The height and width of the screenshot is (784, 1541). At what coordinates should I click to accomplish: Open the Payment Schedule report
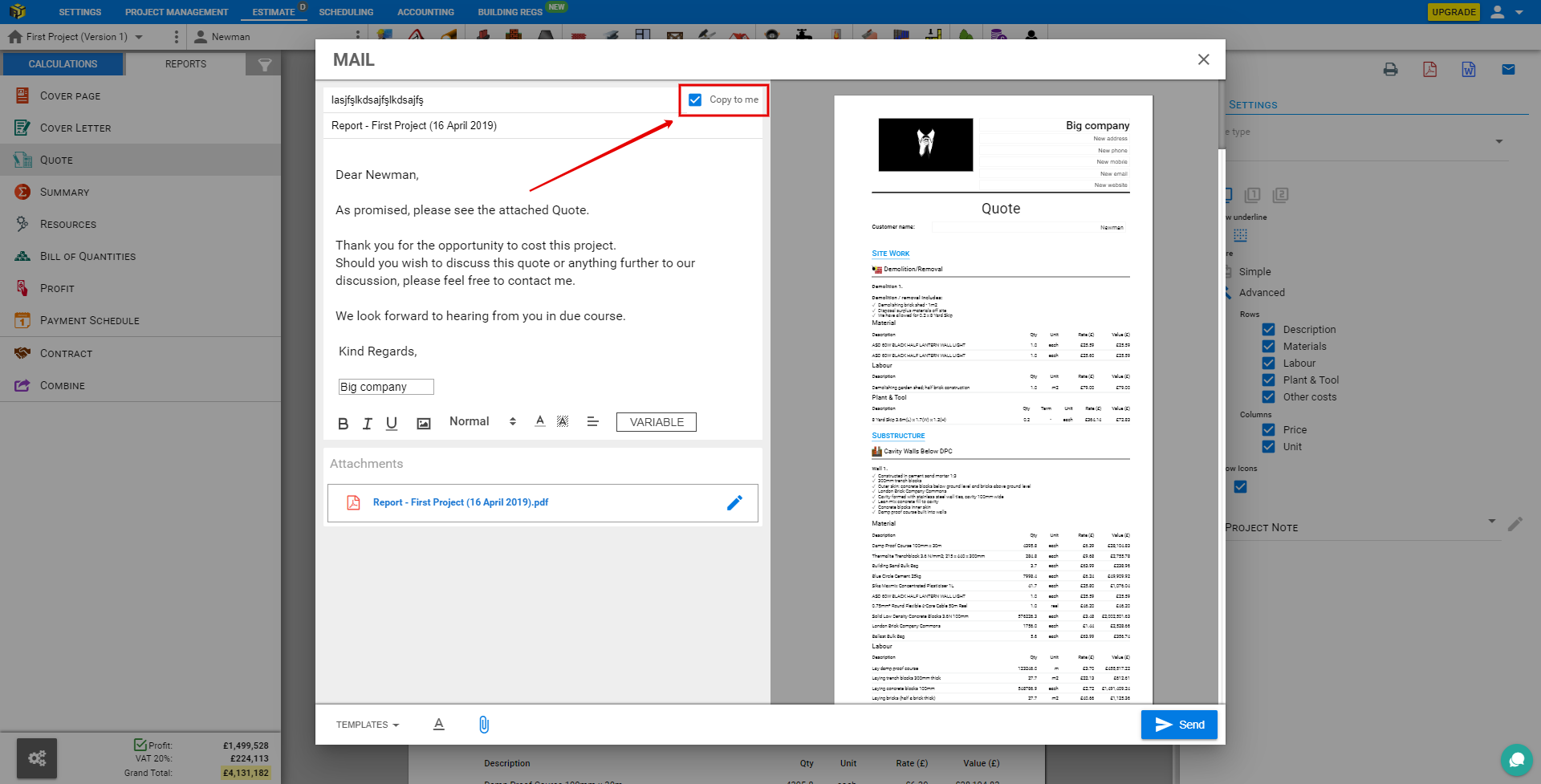pyautogui.click(x=140, y=320)
